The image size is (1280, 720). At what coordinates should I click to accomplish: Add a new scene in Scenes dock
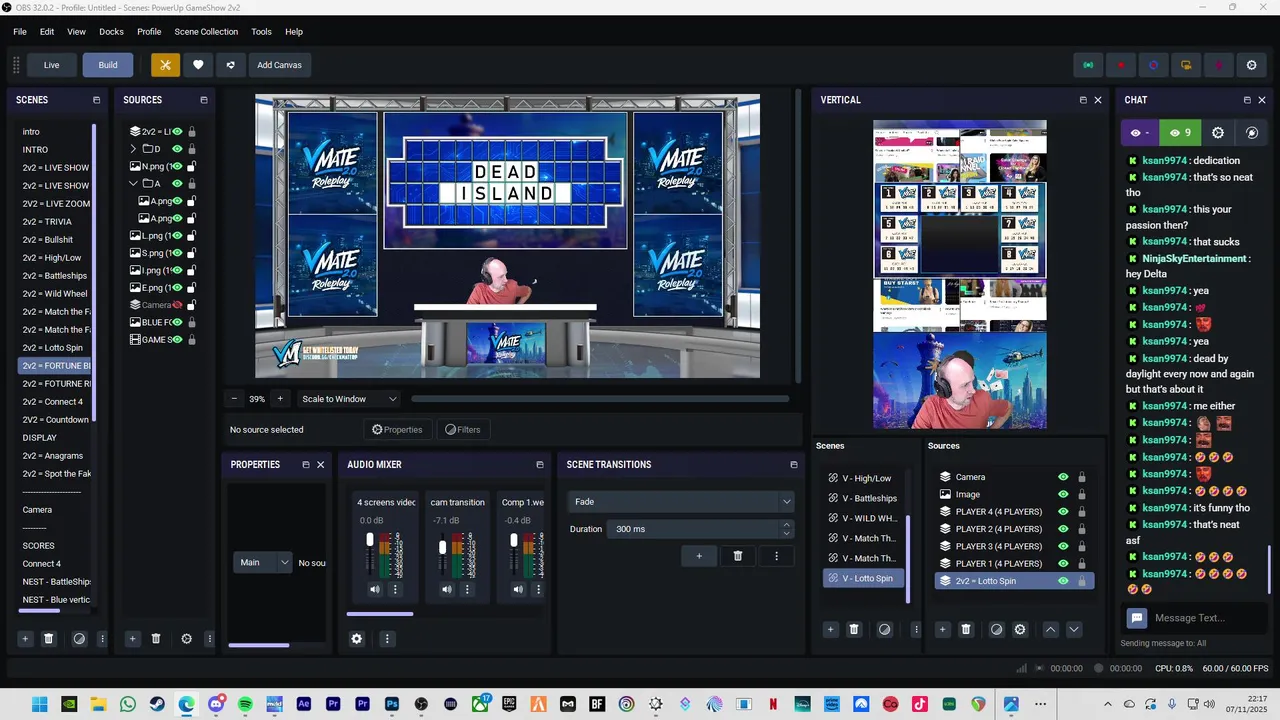25,638
